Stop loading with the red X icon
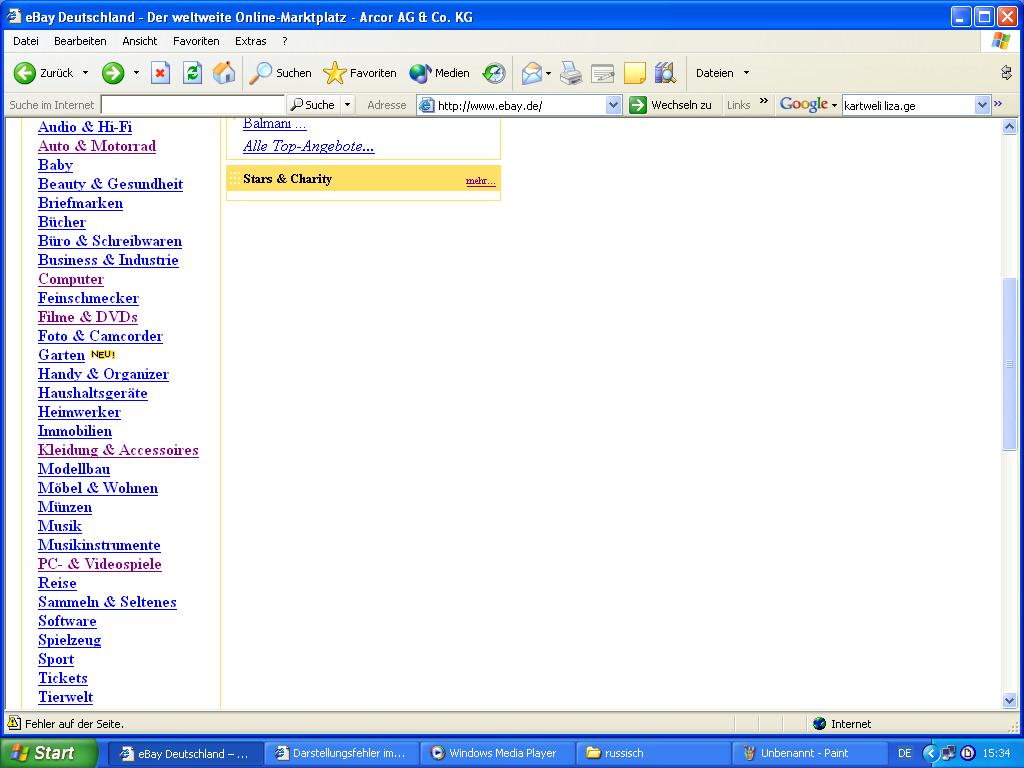The width and height of the screenshot is (1024, 768). pyautogui.click(x=160, y=72)
